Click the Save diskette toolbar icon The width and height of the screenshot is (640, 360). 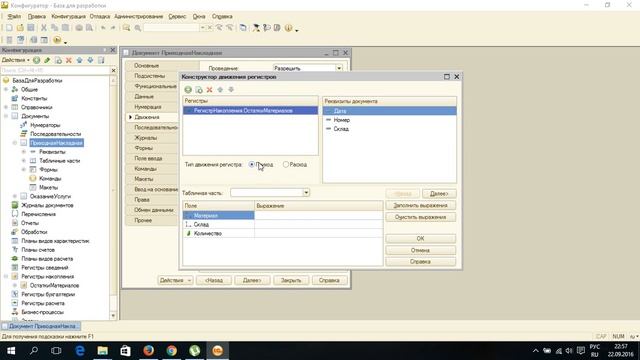31,28
